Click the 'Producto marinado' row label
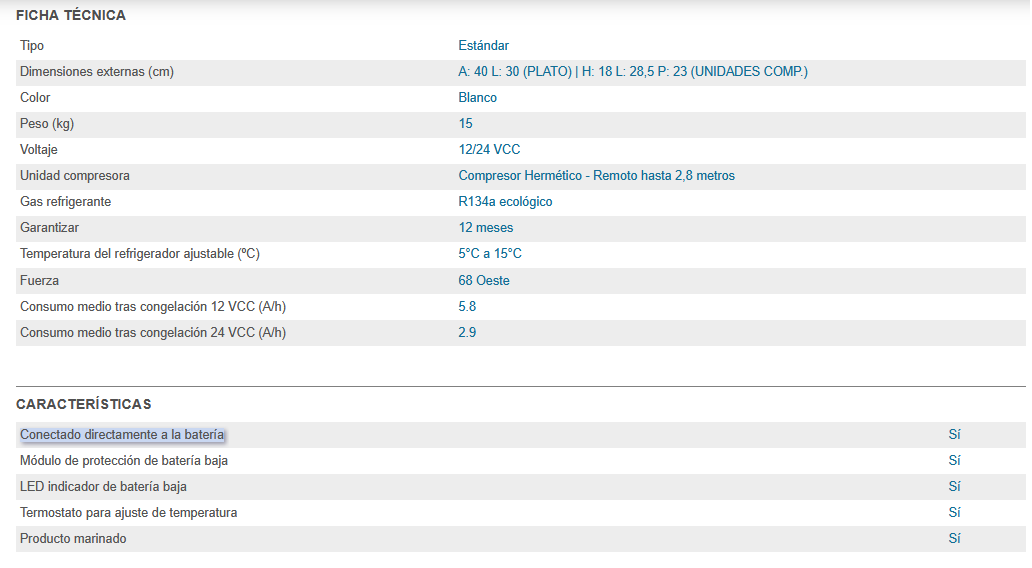The image size is (1032, 568). click(x=73, y=539)
